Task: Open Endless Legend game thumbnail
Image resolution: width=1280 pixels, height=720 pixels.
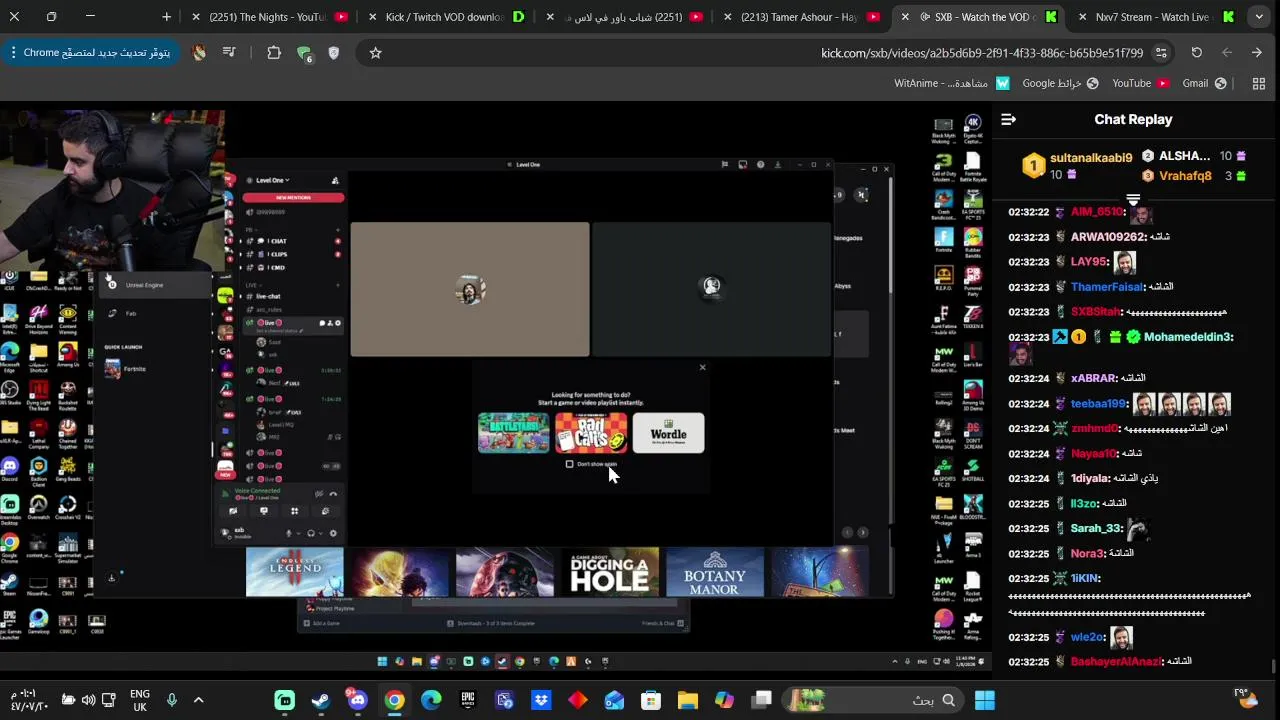Action: (x=295, y=572)
